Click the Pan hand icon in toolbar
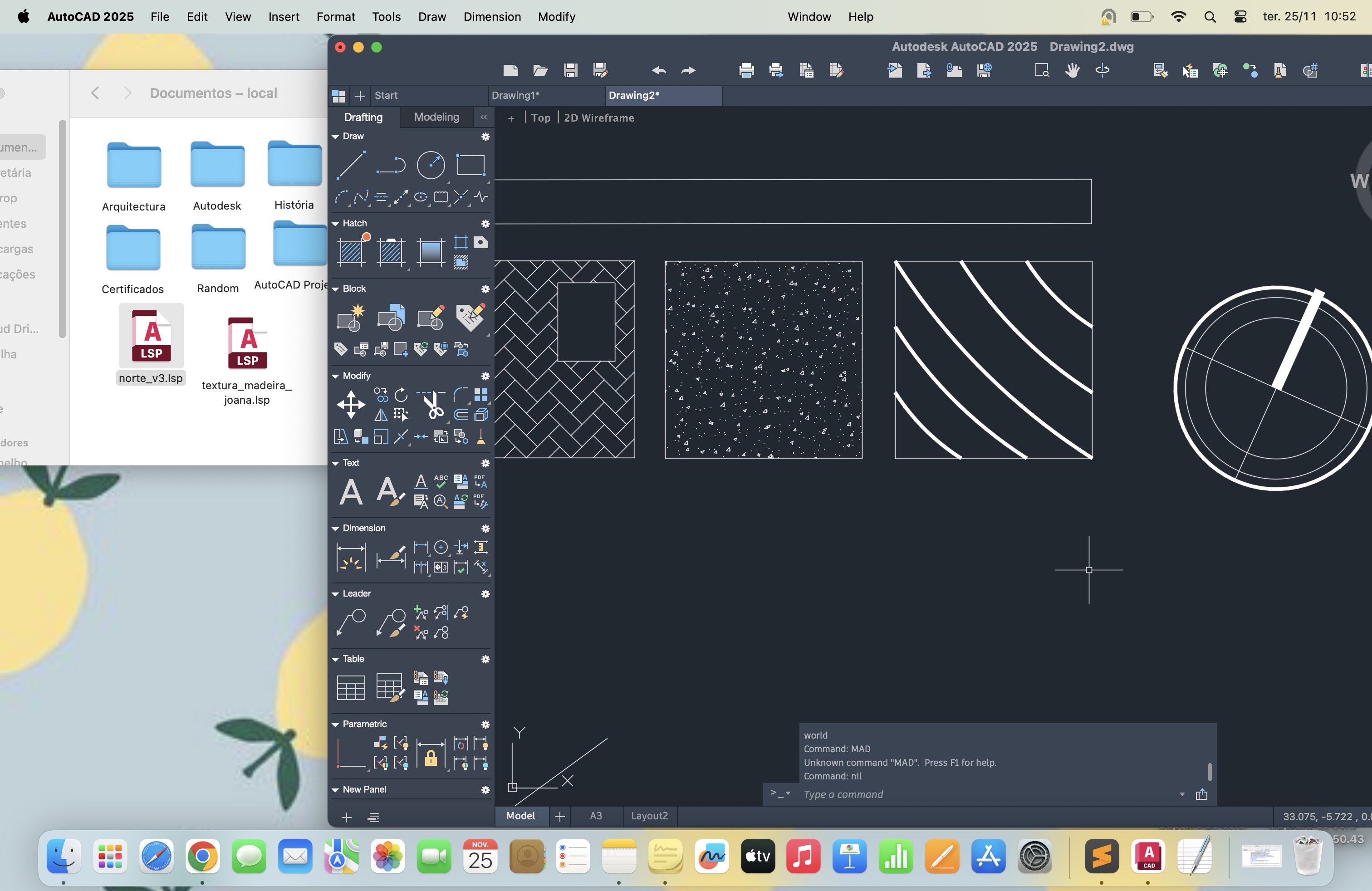The width and height of the screenshot is (1372, 891). coord(1072,70)
